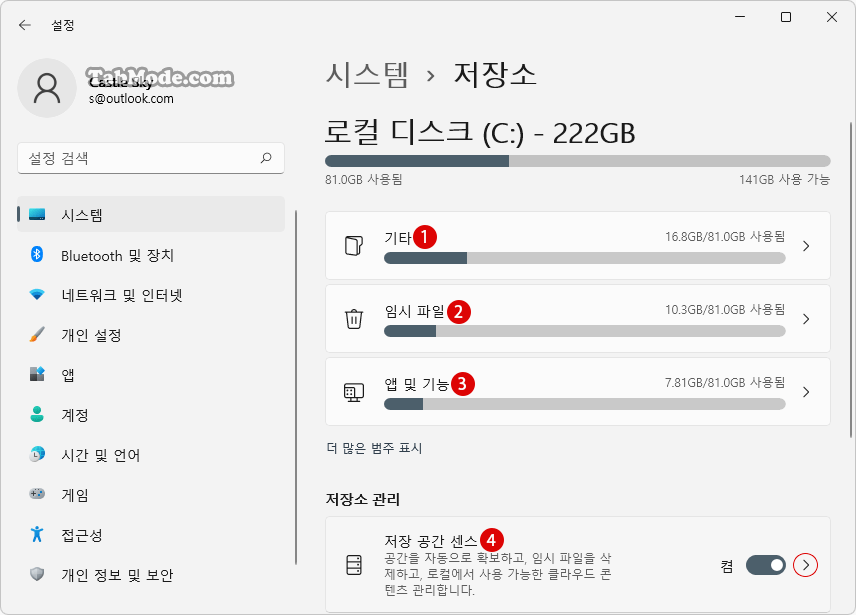The width and height of the screenshot is (856, 615).
Task: Open 앱 settings in the sidebar
Action: click(x=151, y=374)
